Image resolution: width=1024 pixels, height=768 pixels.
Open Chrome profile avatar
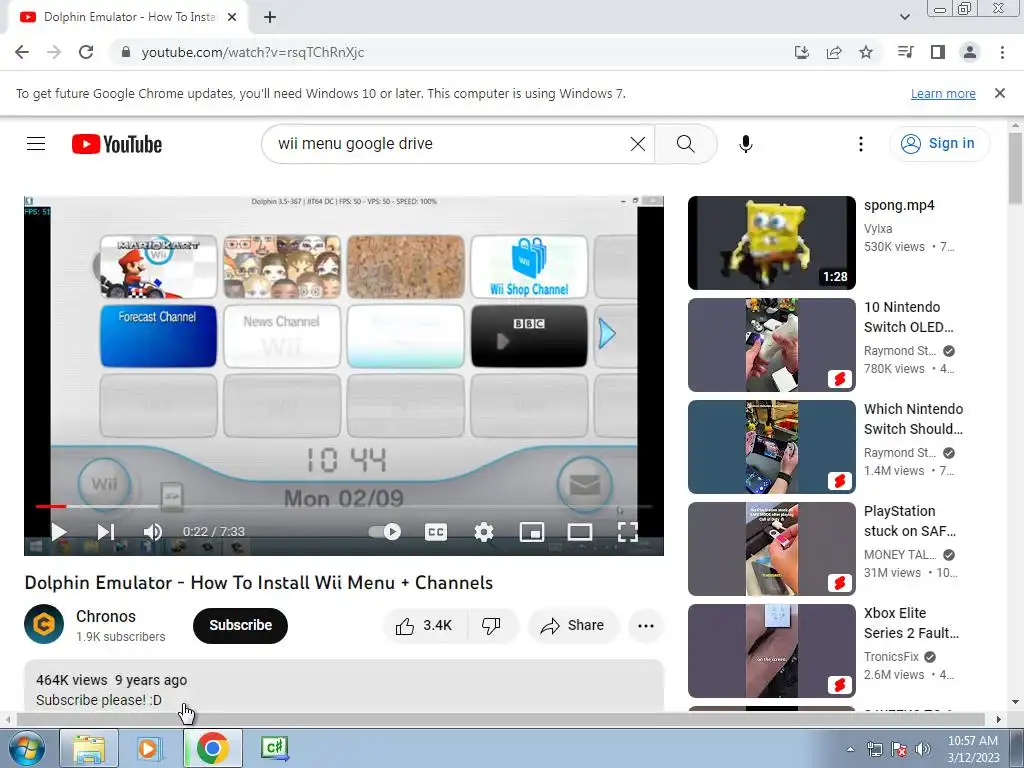coord(970,52)
